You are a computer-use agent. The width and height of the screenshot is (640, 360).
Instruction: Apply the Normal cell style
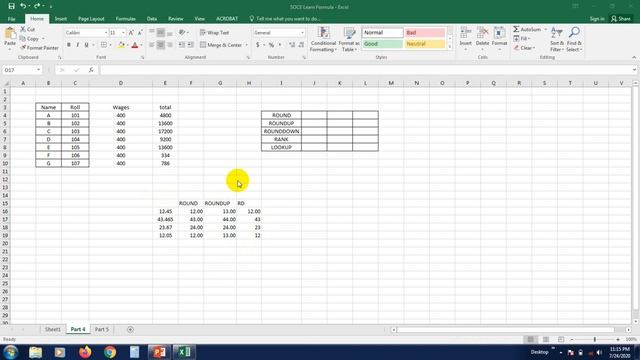[x=382, y=33]
